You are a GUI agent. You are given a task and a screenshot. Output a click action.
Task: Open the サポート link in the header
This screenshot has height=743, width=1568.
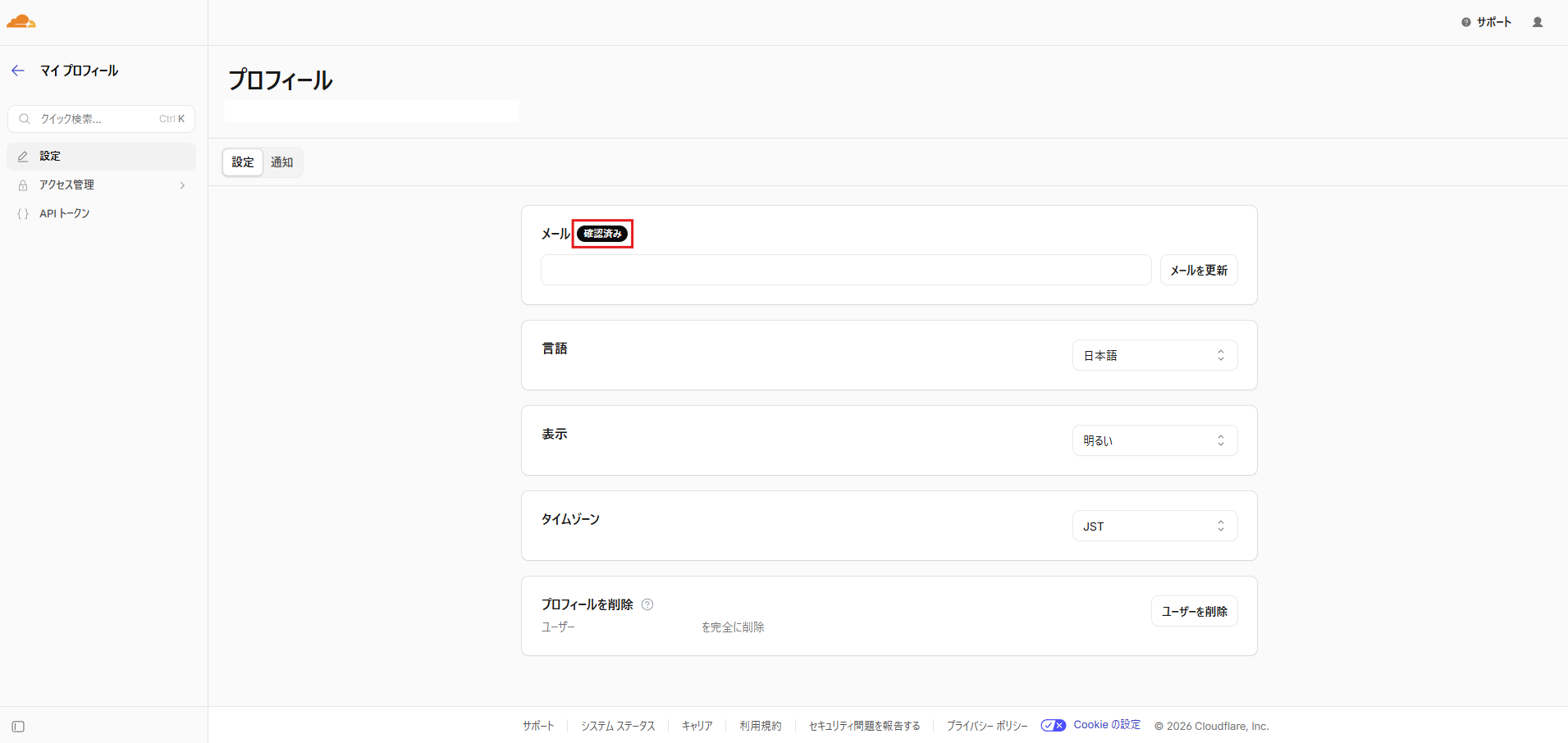pos(1486,22)
